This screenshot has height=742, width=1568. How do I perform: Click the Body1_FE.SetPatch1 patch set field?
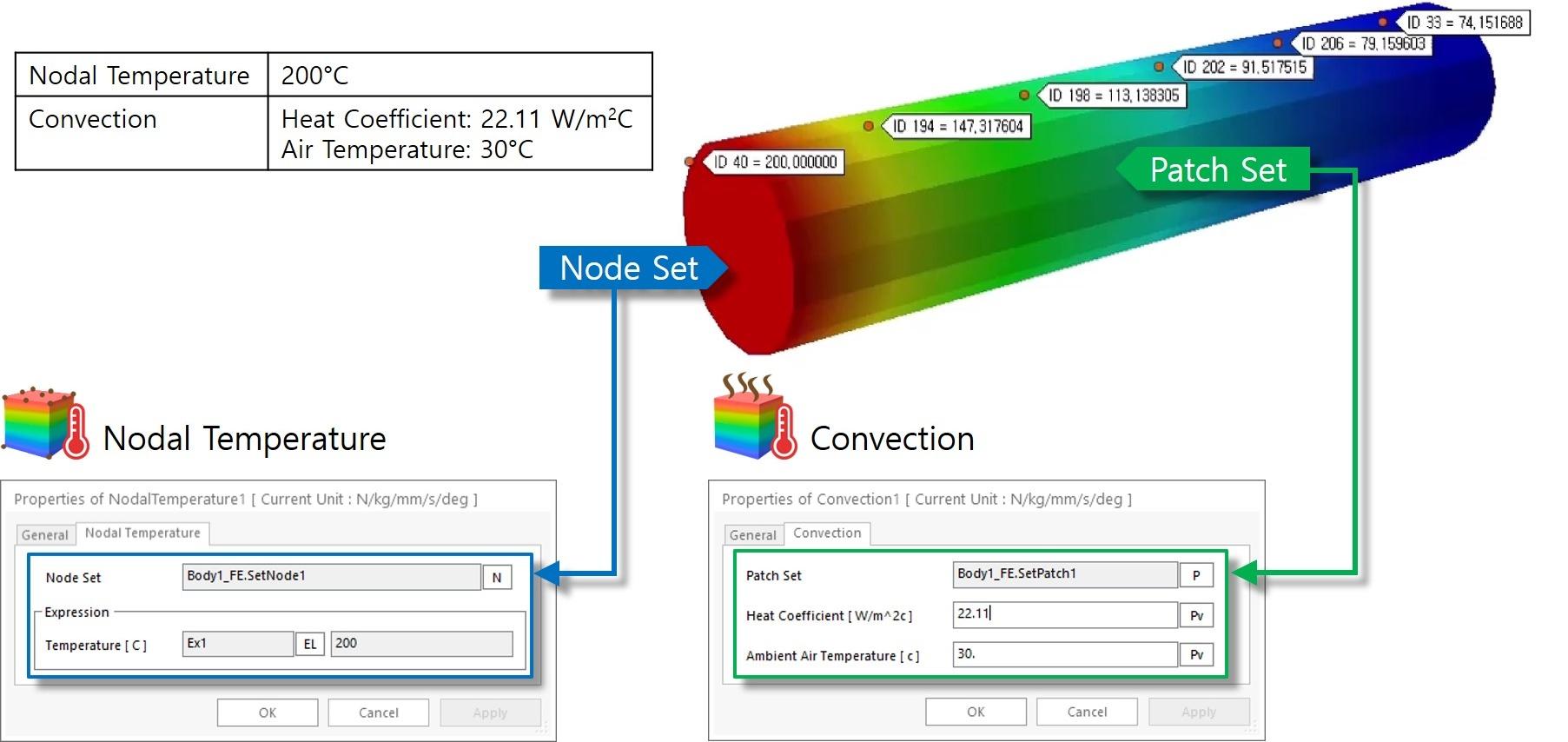1064,574
